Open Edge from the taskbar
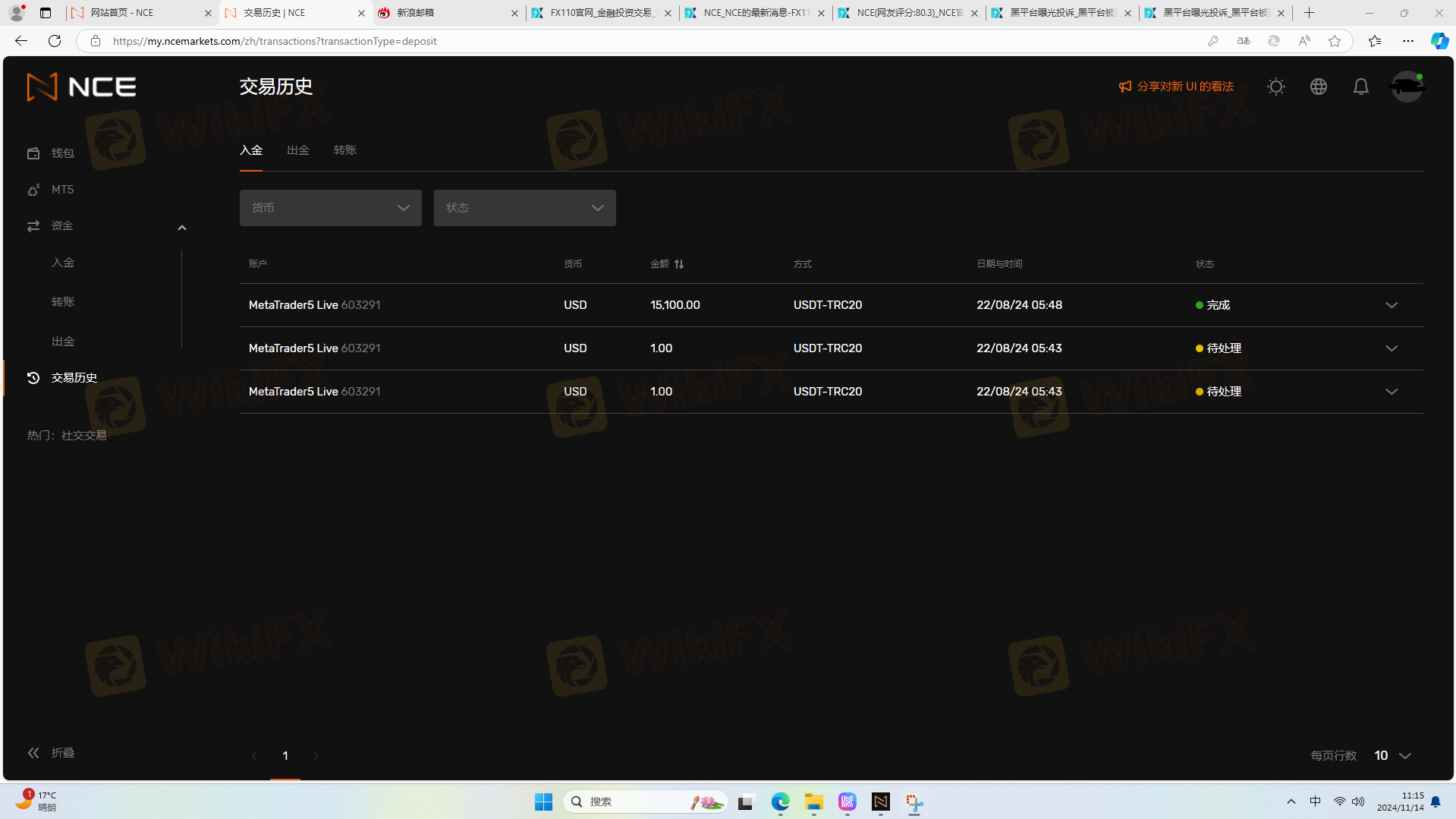The height and width of the screenshot is (819, 1456). point(780,802)
